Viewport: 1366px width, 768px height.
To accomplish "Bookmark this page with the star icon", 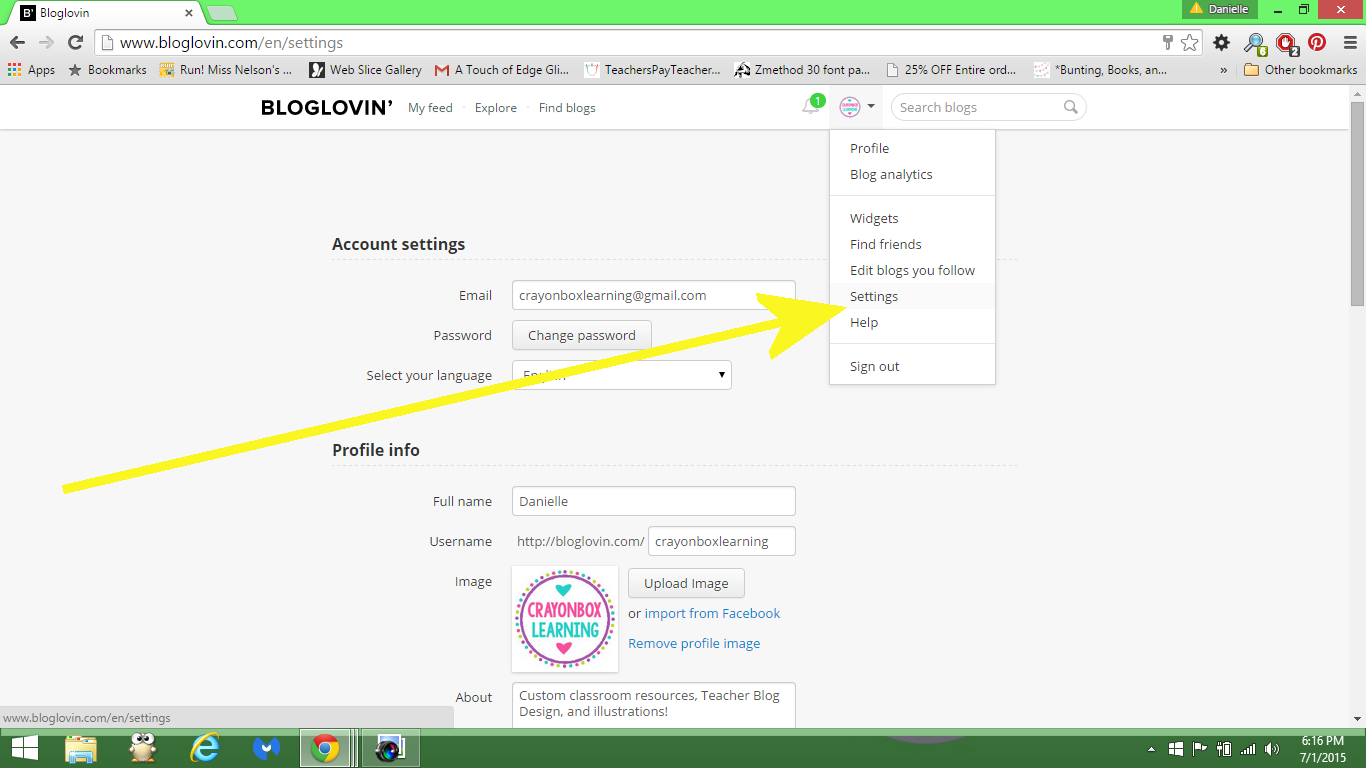I will (x=1189, y=42).
